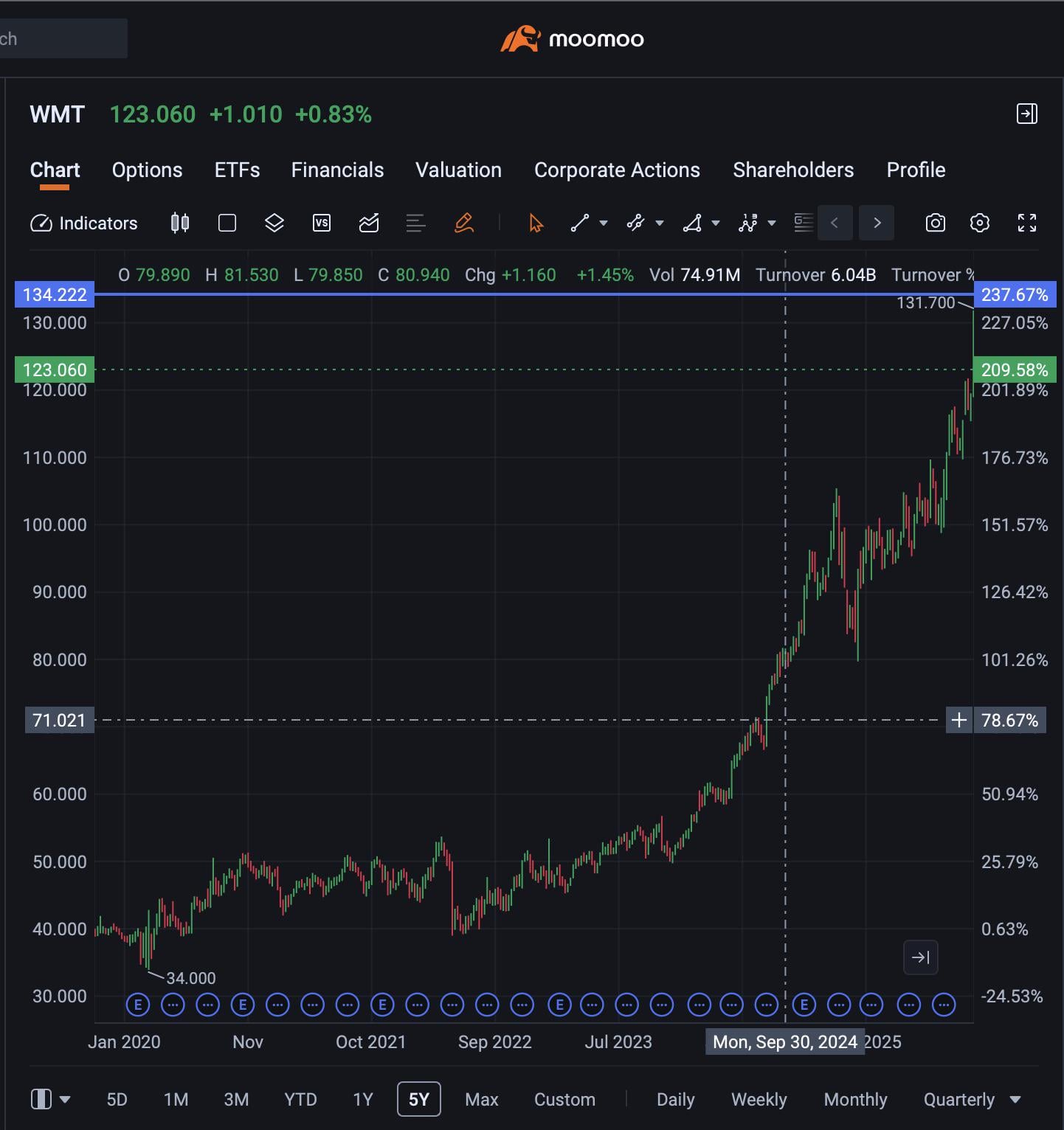Open the Corporate Actions tab
This screenshot has height=1130, width=1064.
[x=617, y=170]
